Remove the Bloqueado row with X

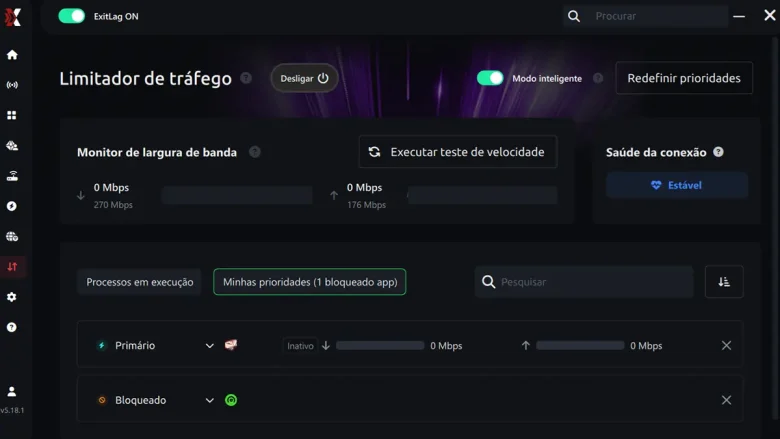click(727, 400)
